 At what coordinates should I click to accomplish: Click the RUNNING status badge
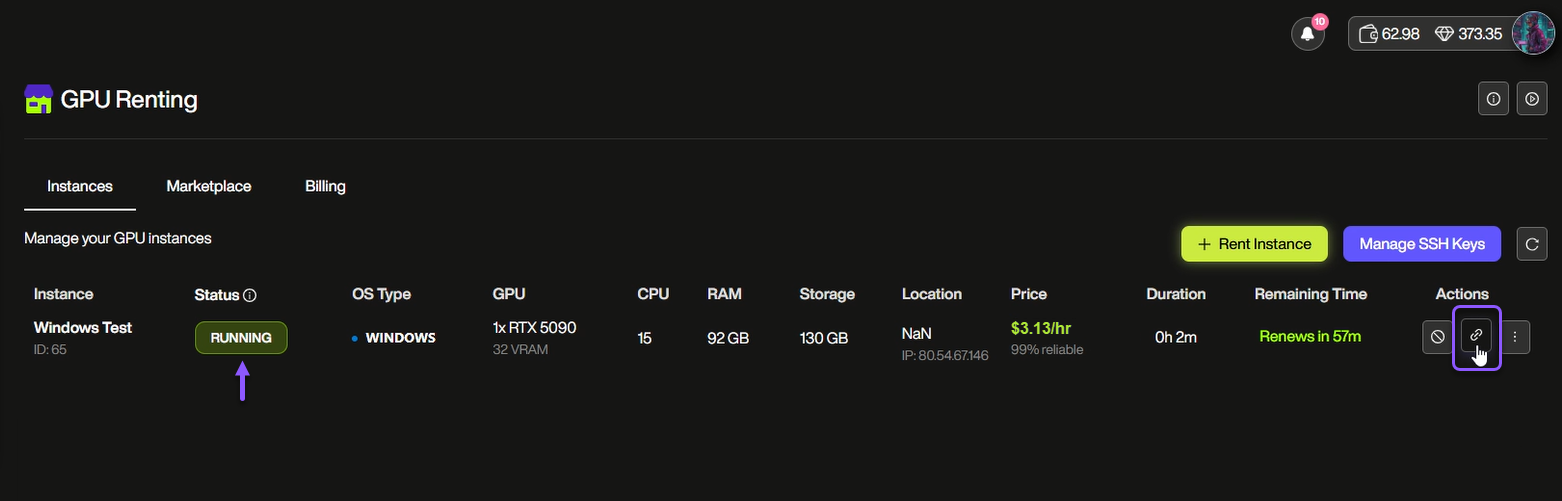click(241, 338)
